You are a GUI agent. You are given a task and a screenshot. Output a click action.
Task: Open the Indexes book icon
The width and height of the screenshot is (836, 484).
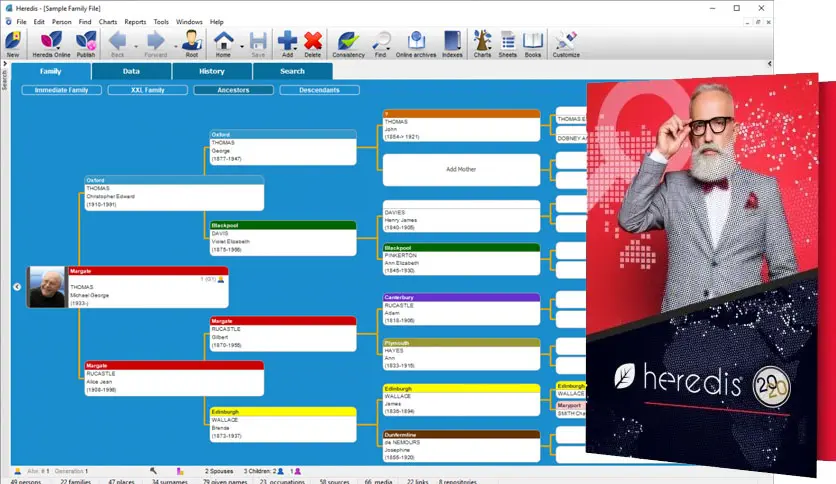[x=452, y=44]
